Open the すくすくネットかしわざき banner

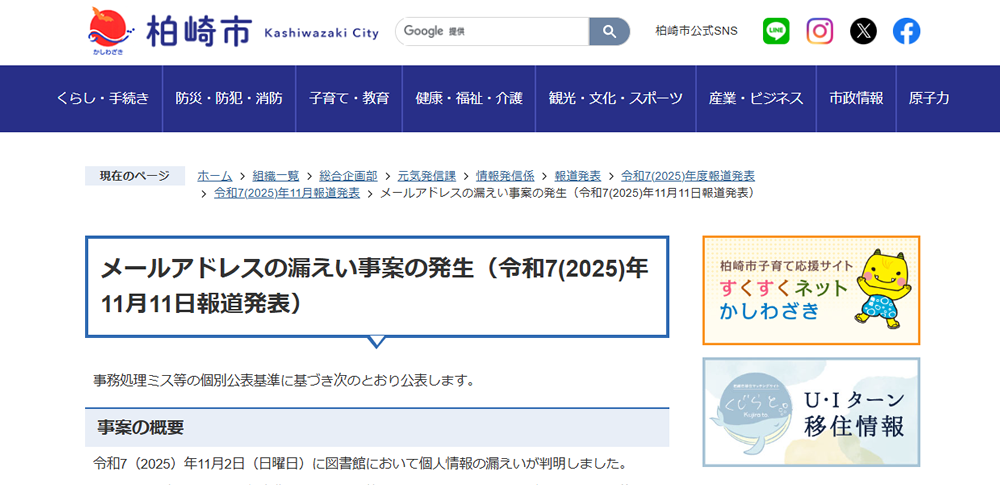coord(811,290)
